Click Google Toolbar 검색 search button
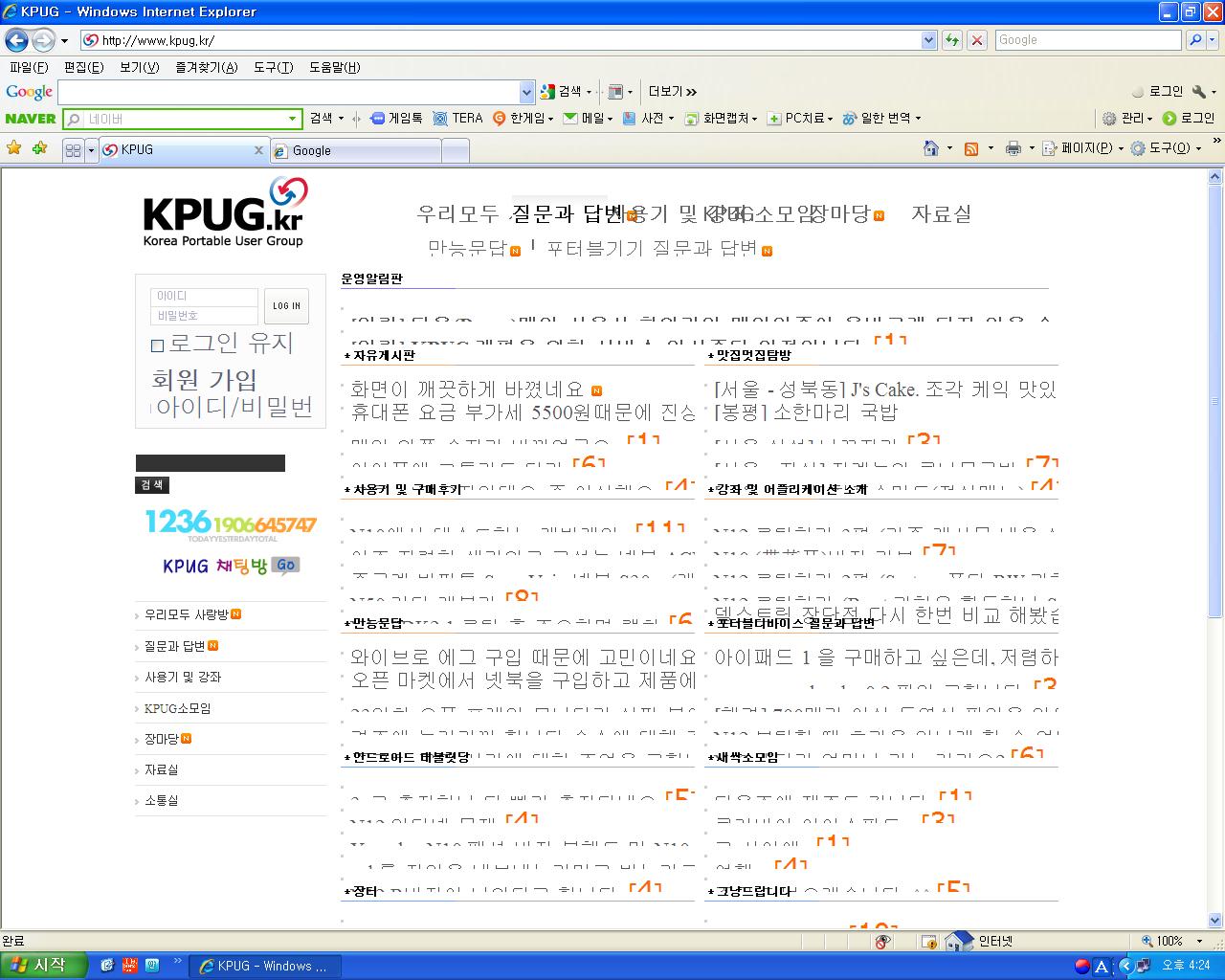This screenshot has height=980, width=1225. tap(563, 92)
